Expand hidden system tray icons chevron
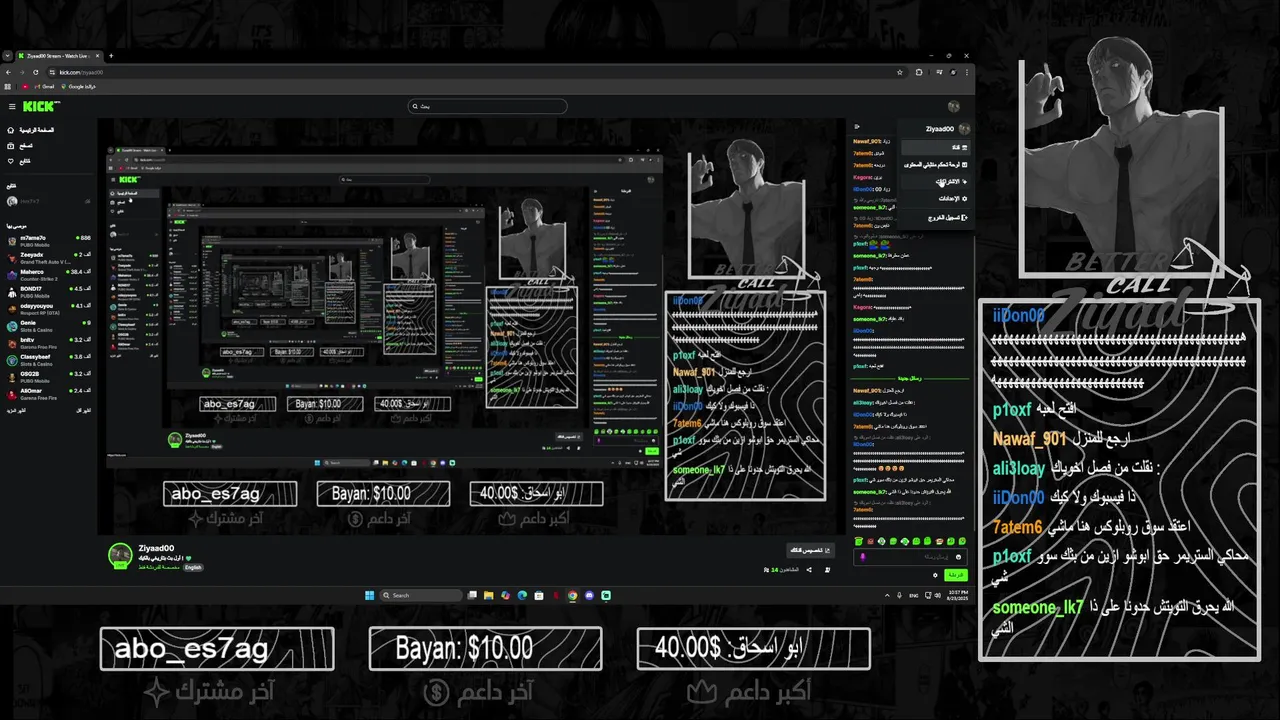 [x=887, y=595]
